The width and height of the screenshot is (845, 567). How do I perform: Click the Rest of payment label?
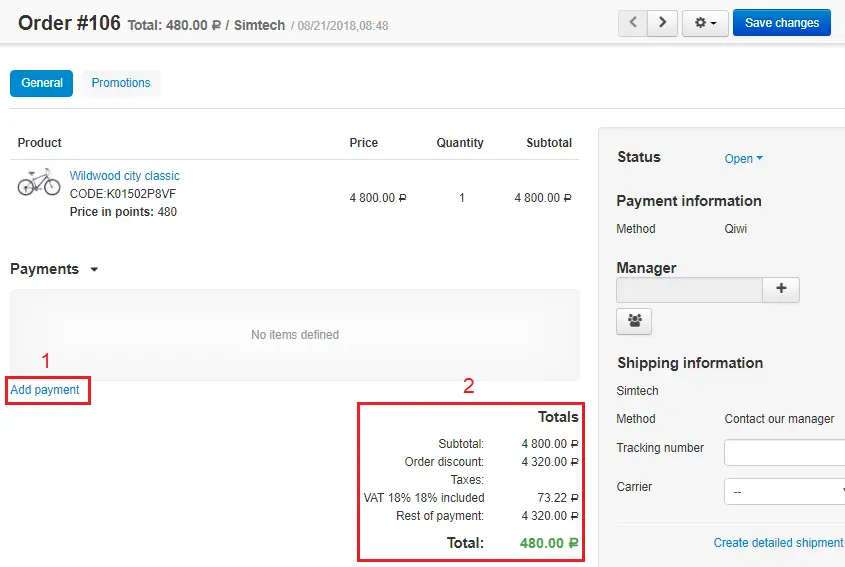(x=440, y=516)
